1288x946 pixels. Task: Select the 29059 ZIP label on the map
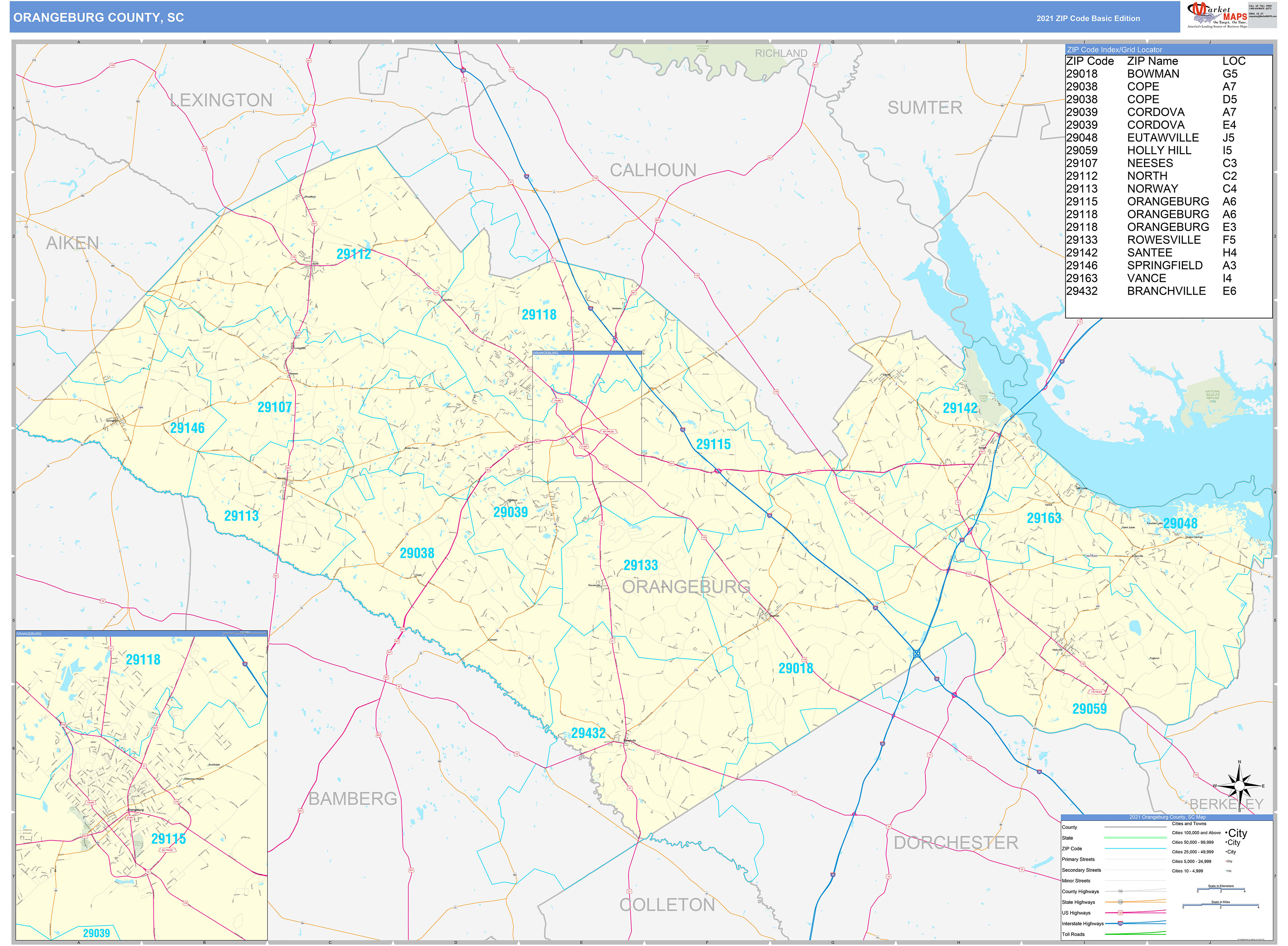[x=1089, y=709]
